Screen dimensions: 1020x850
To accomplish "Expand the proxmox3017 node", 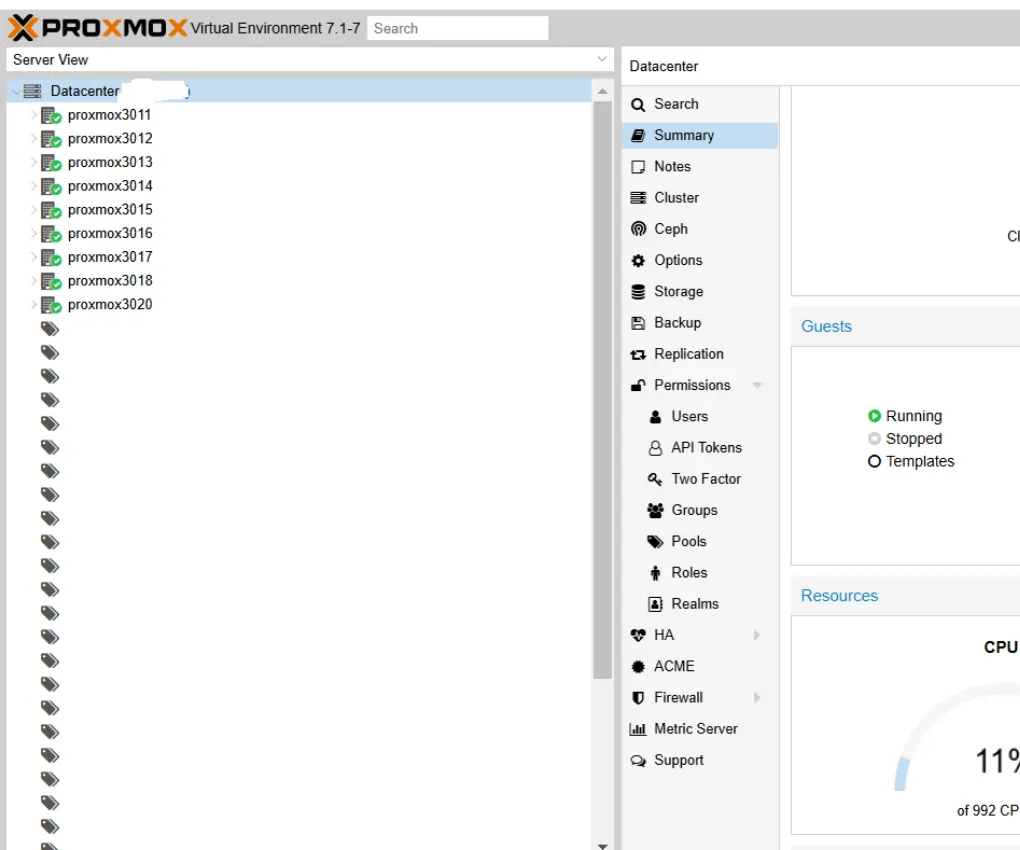I will click(x=34, y=258).
